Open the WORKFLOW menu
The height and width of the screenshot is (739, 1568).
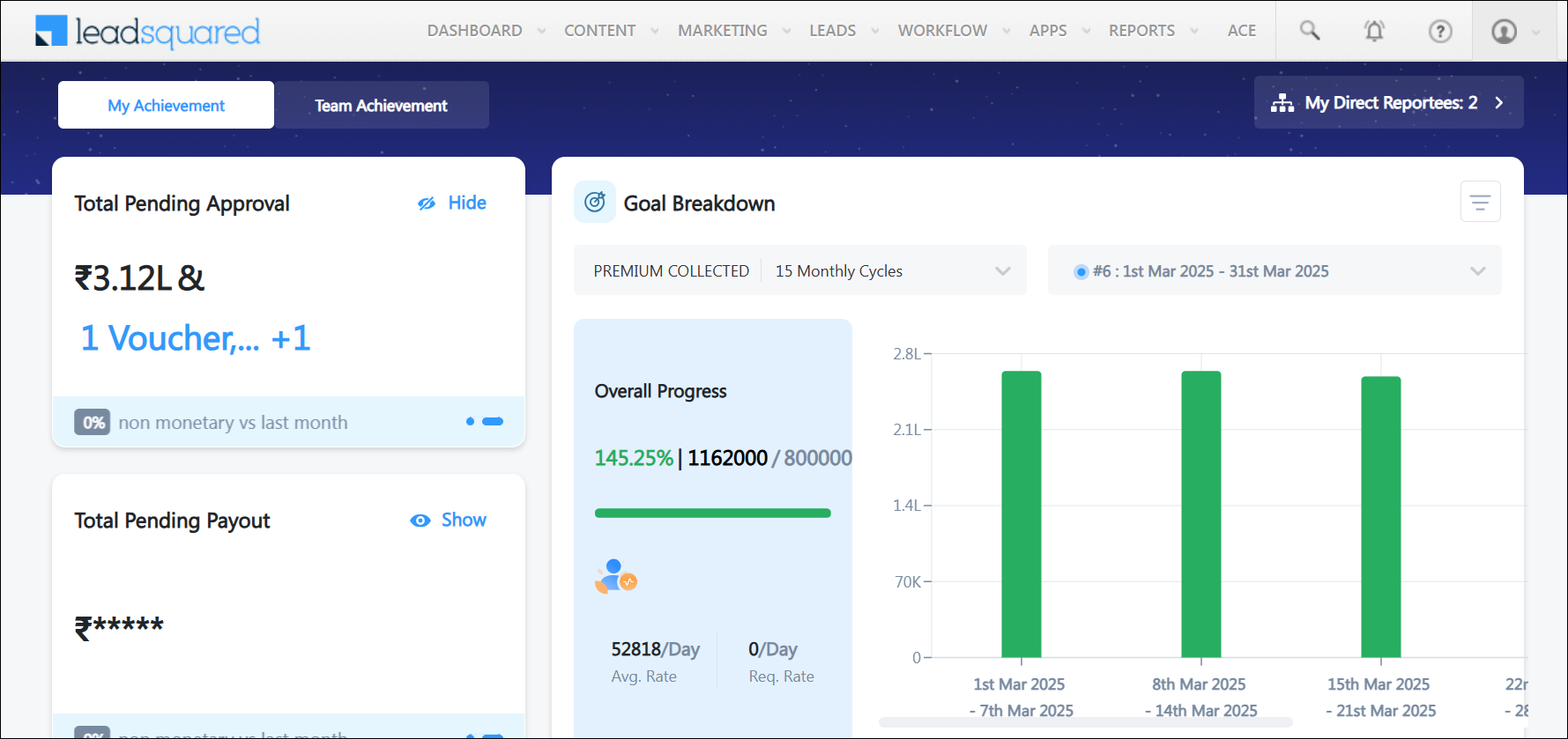pyautogui.click(x=943, y=31)
